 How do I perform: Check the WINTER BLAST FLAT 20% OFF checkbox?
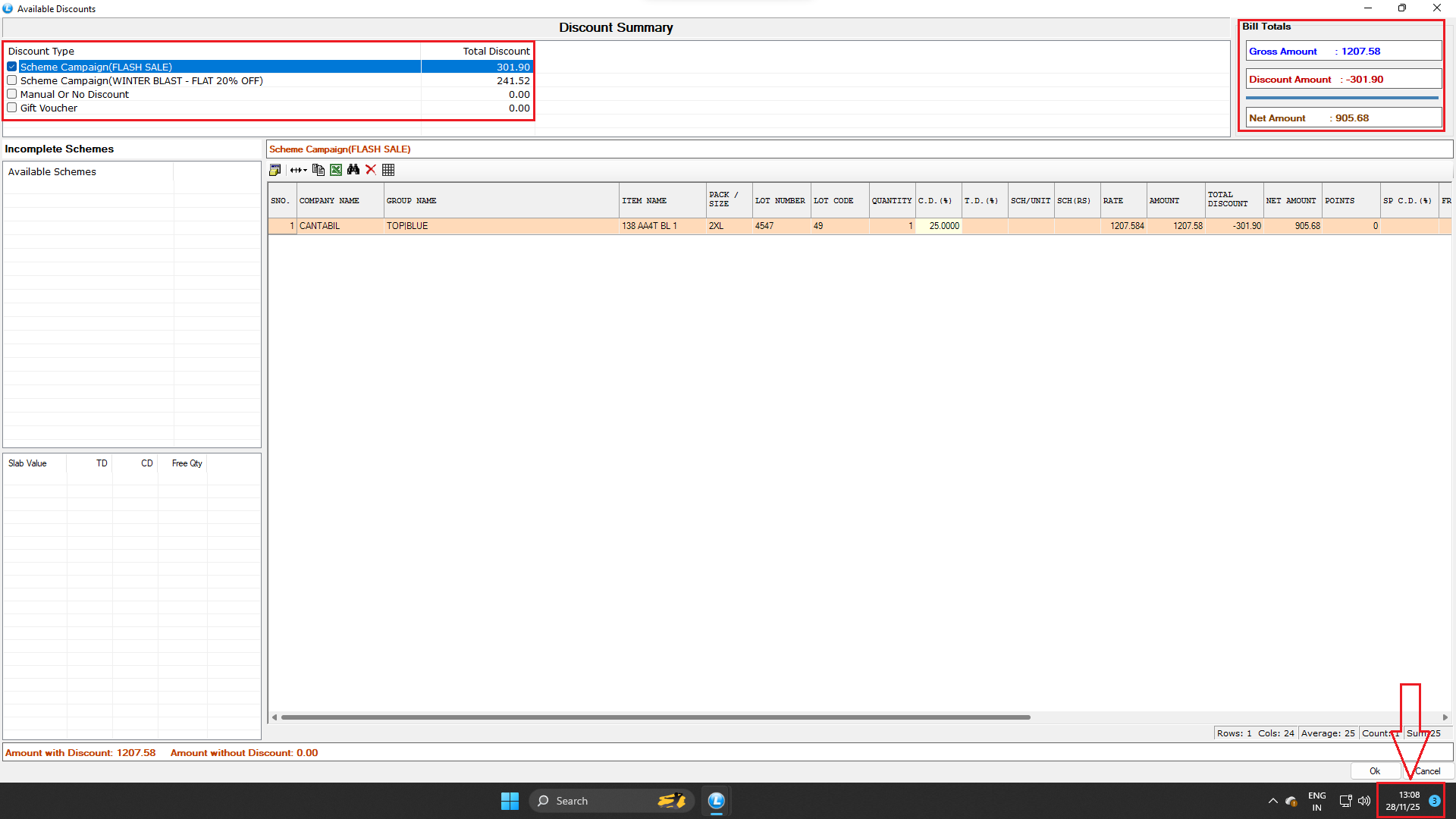pyautogui.click(x=12, y=80)
